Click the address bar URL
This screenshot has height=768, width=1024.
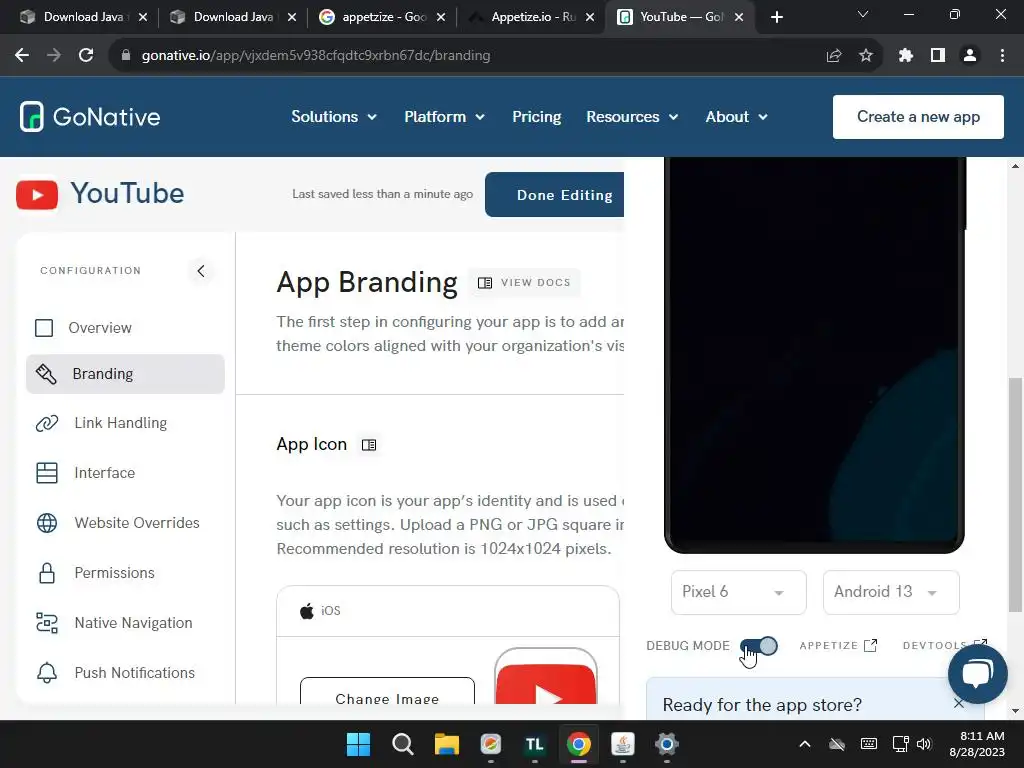click(316, 56)
